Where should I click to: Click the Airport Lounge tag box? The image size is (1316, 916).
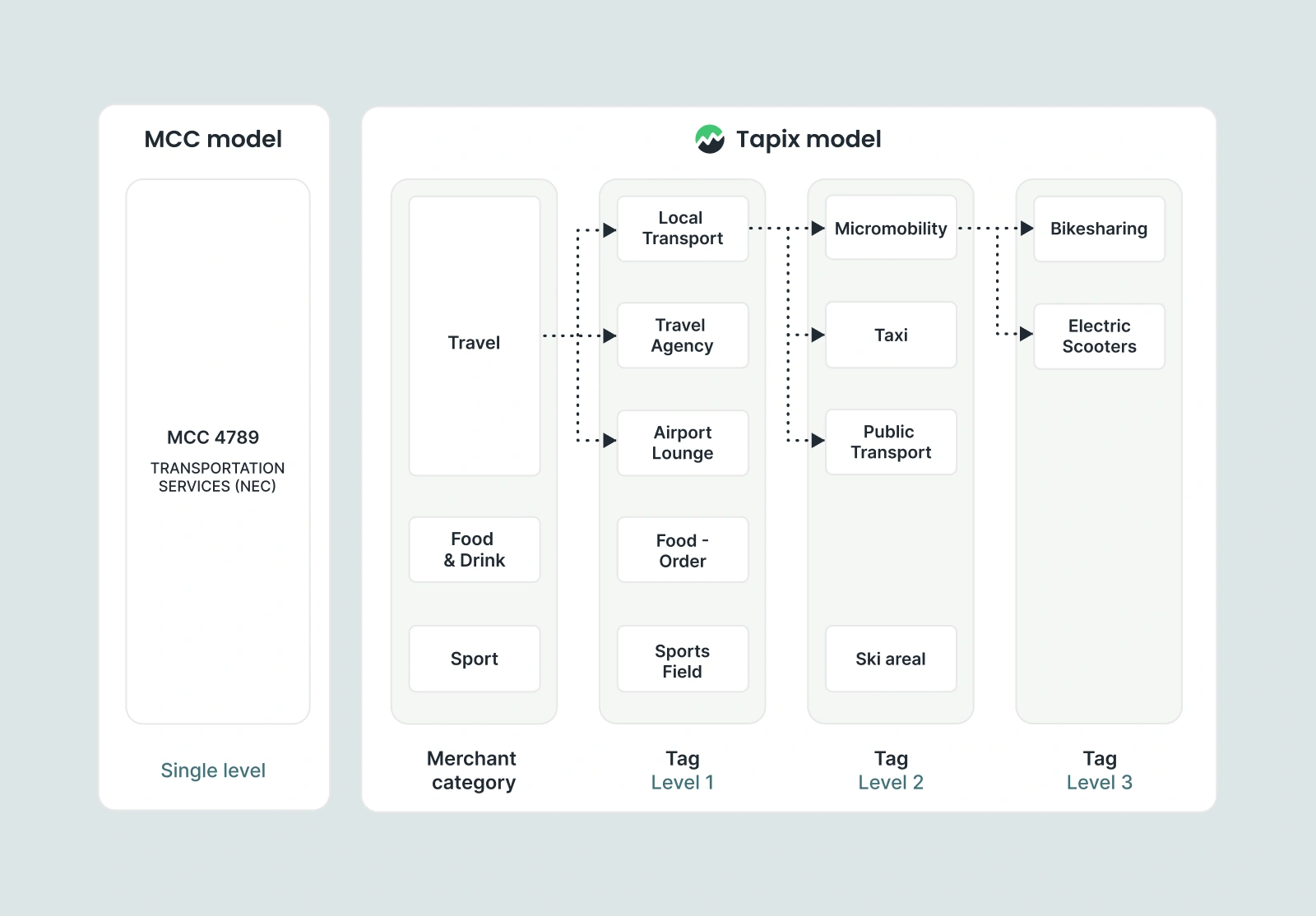pos(683,442)
